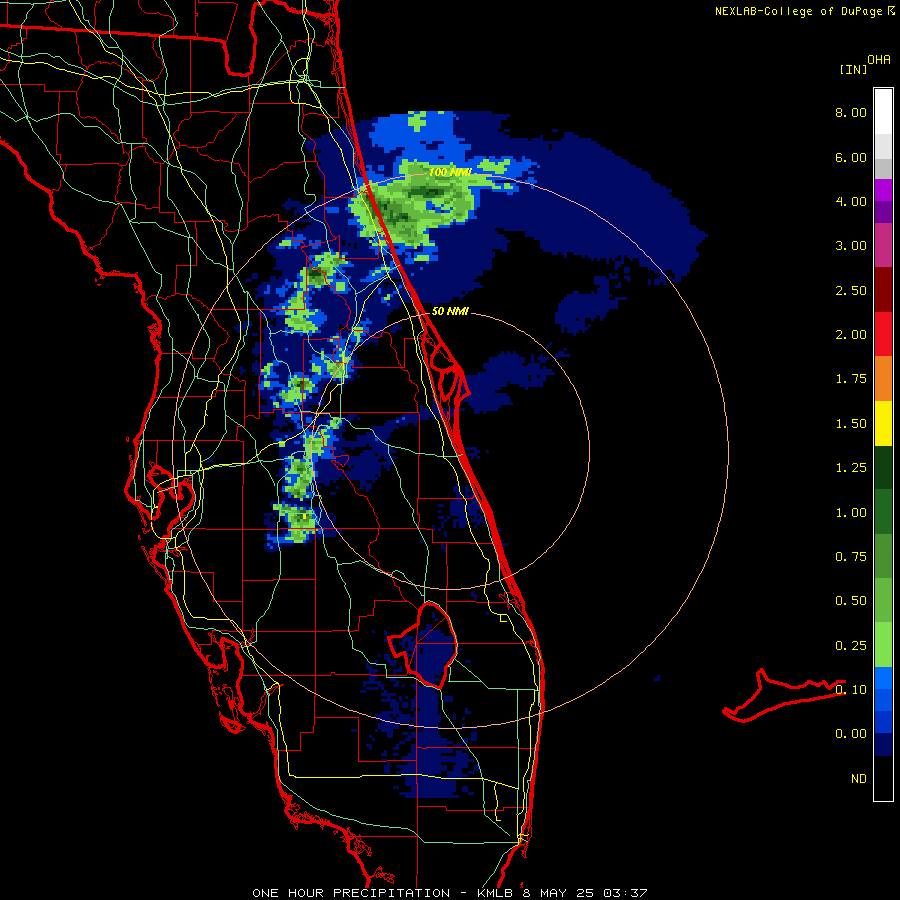Click the NEXLAB-College of DuPage text

798,11
